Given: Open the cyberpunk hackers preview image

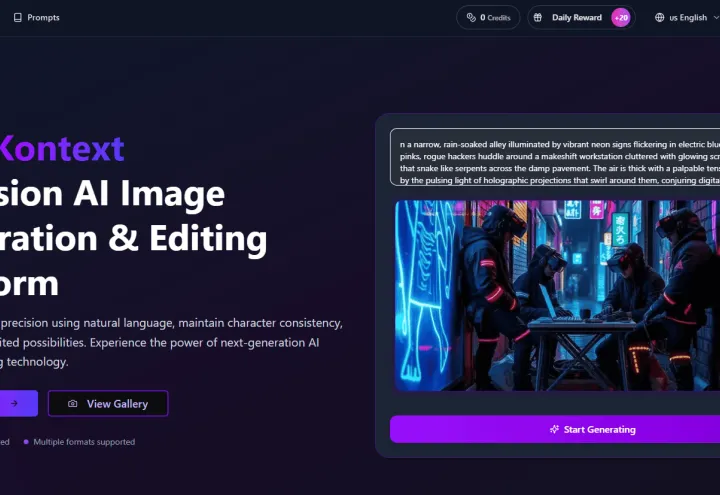Looking at the screenshot, I should coord(557,295).
